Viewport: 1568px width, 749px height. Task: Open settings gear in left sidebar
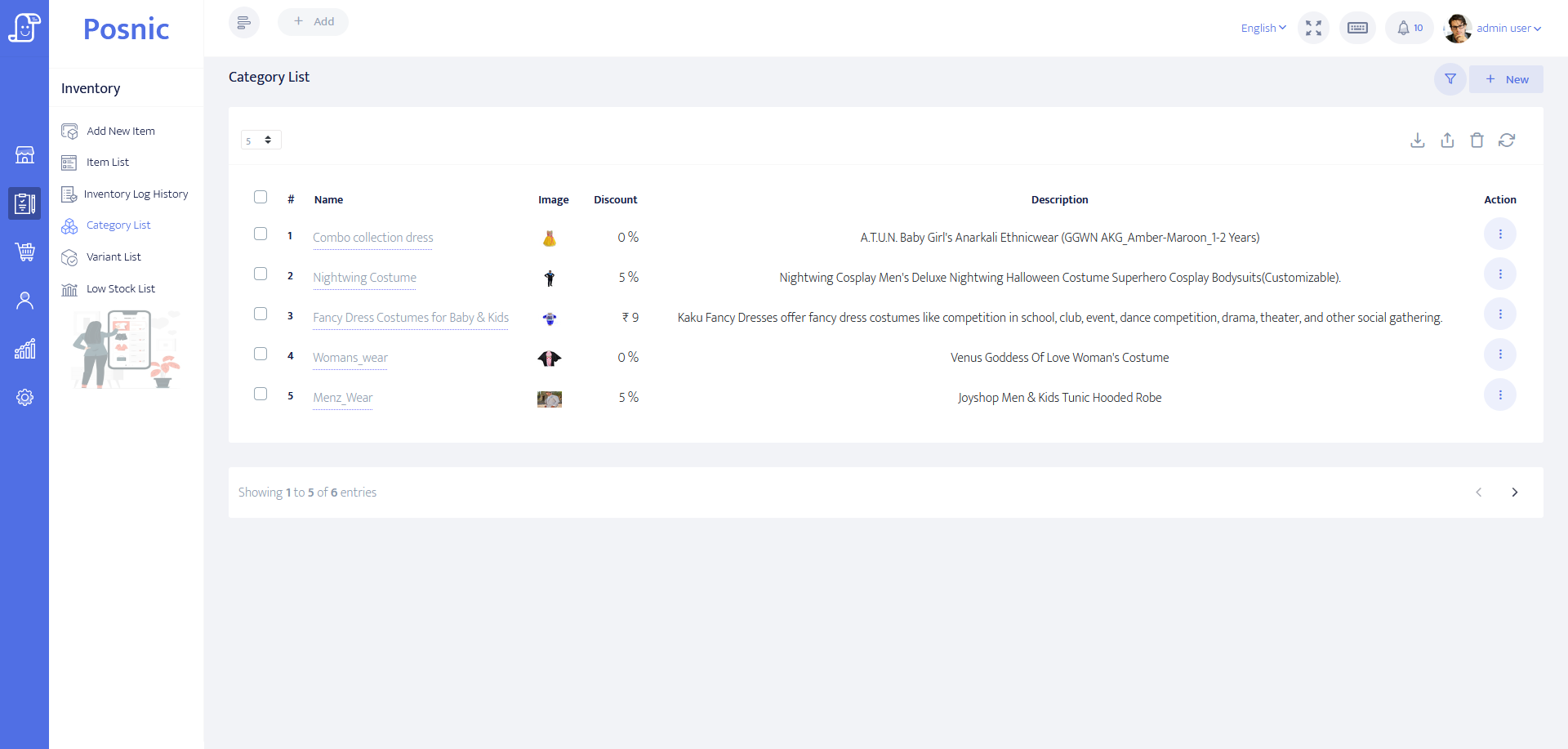24,398
